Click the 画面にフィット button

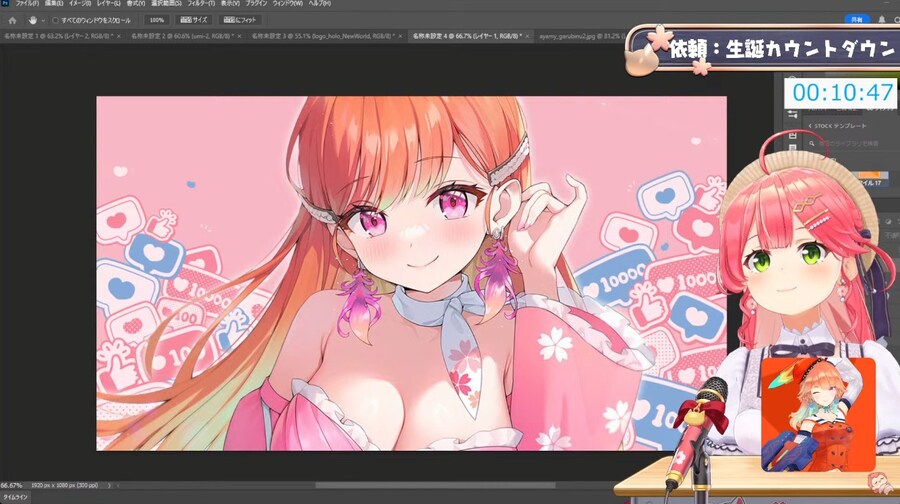click(240, 20)
